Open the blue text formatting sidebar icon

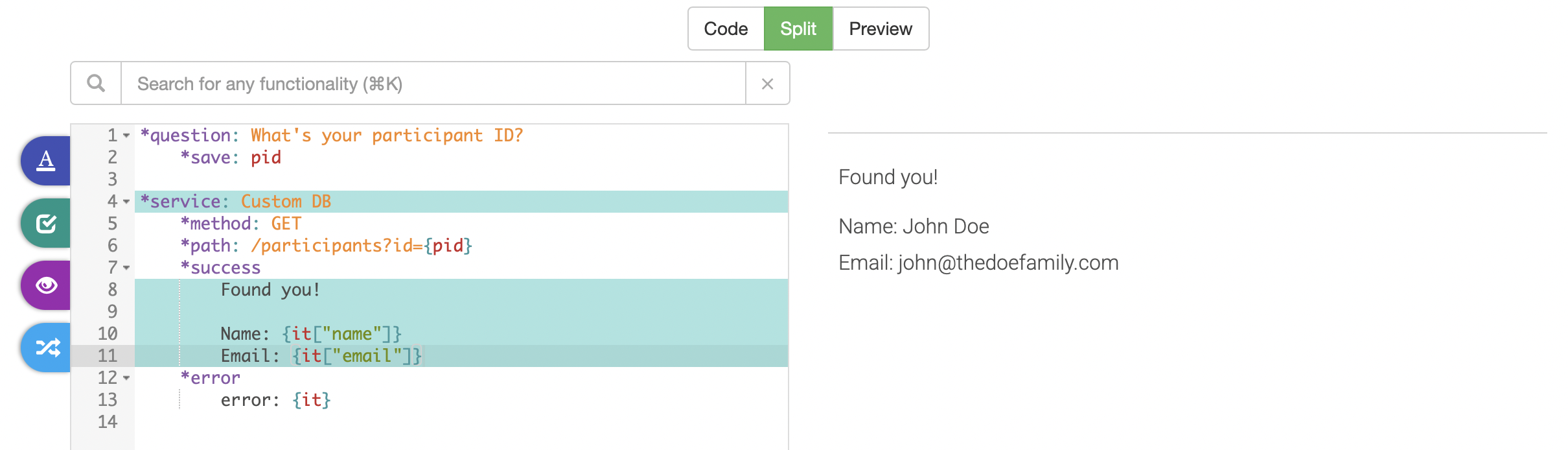(x=46, y=160)
